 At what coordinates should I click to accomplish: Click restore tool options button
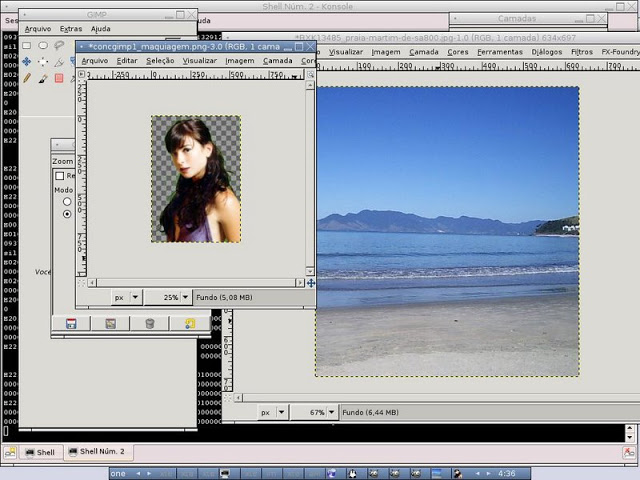[x=110, y=324]
